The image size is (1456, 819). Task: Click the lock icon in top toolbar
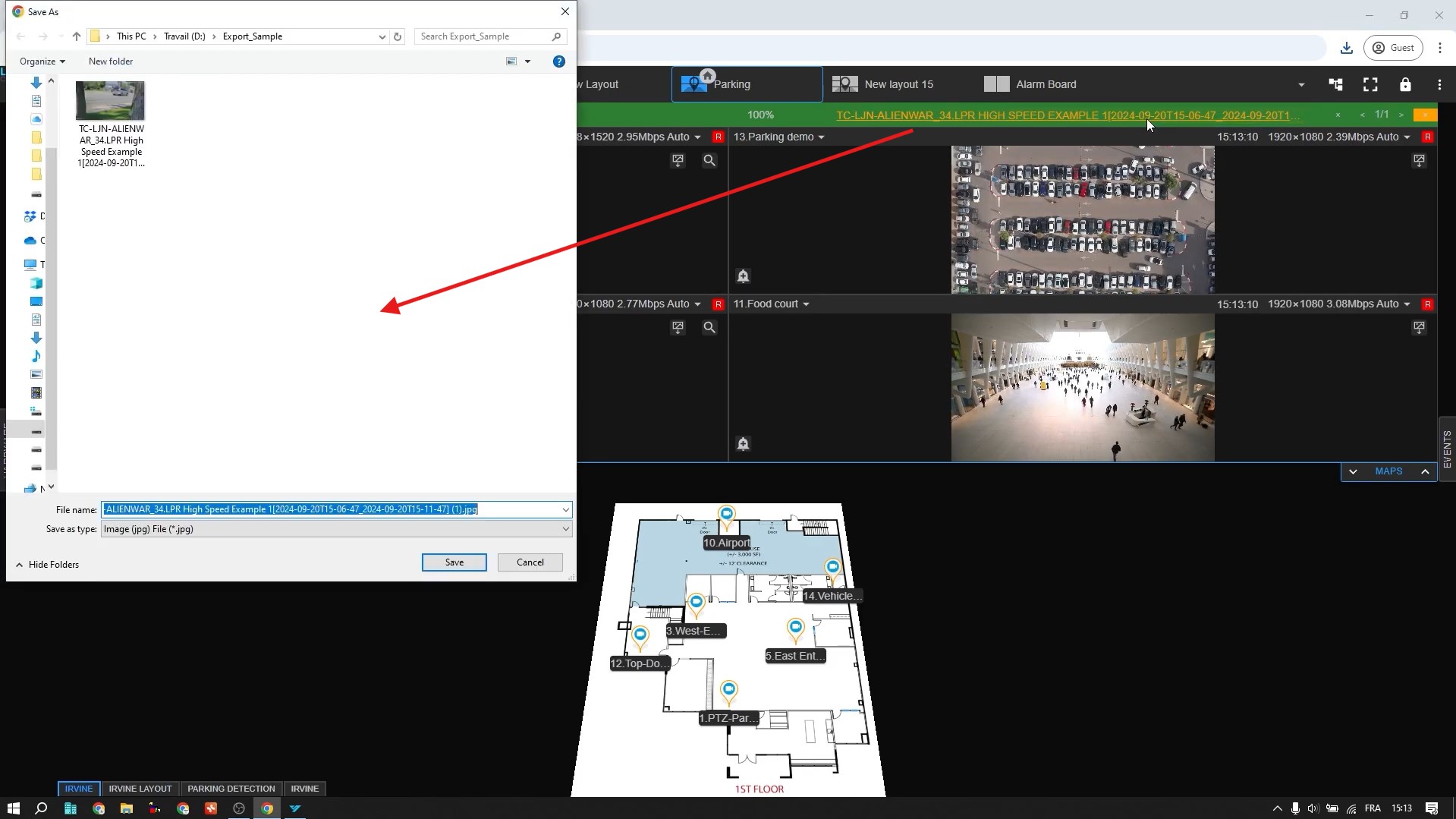click(1405, 85)
